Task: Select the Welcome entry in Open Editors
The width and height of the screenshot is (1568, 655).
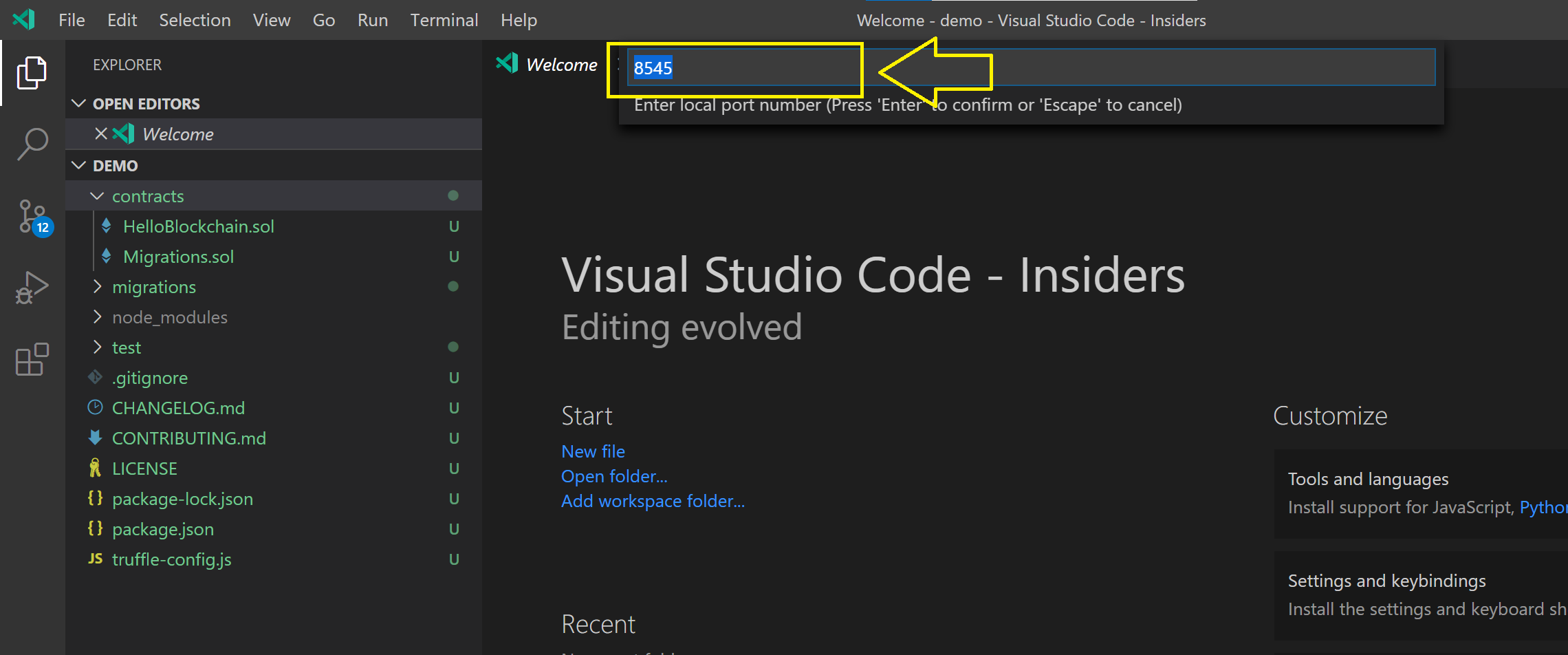Action: [274, 133]
